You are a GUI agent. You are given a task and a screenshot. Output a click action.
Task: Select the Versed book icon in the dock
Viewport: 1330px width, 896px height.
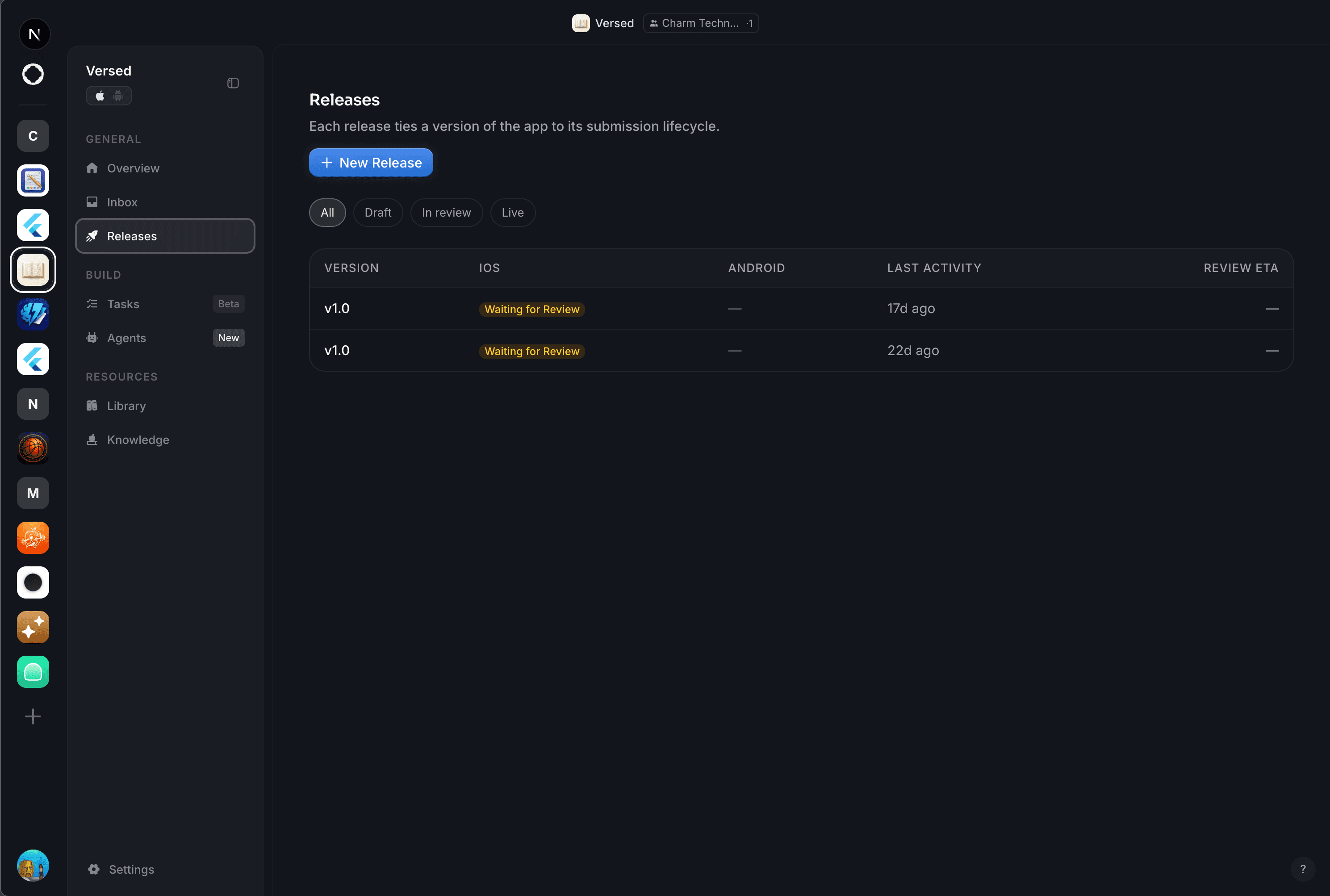pos(33,269)
